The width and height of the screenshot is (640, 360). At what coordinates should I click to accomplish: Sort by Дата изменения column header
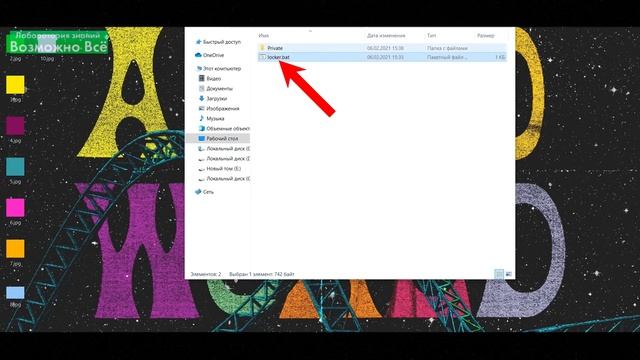coord(386,36)
